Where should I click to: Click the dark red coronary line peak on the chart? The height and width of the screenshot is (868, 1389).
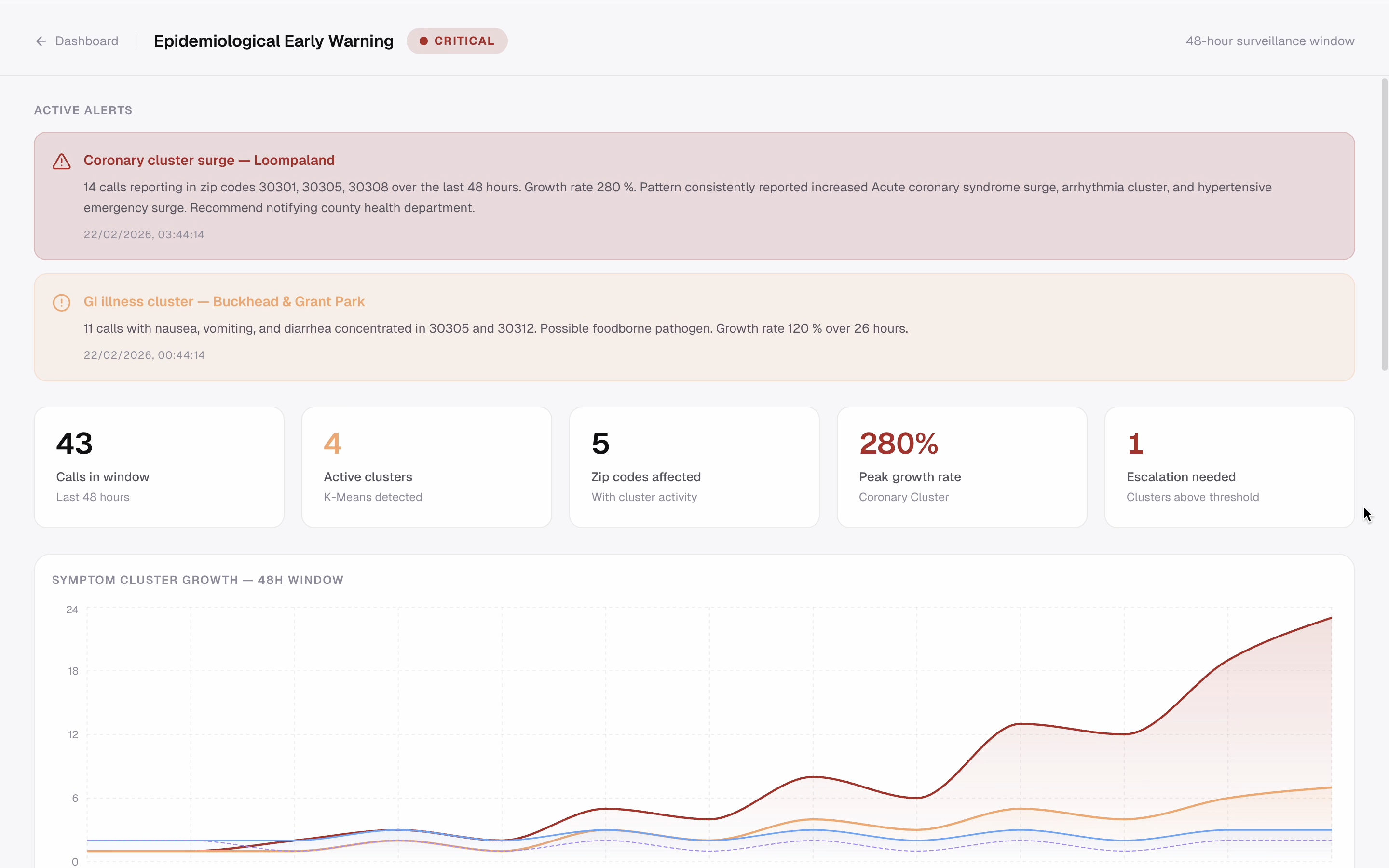(1329, 619)
